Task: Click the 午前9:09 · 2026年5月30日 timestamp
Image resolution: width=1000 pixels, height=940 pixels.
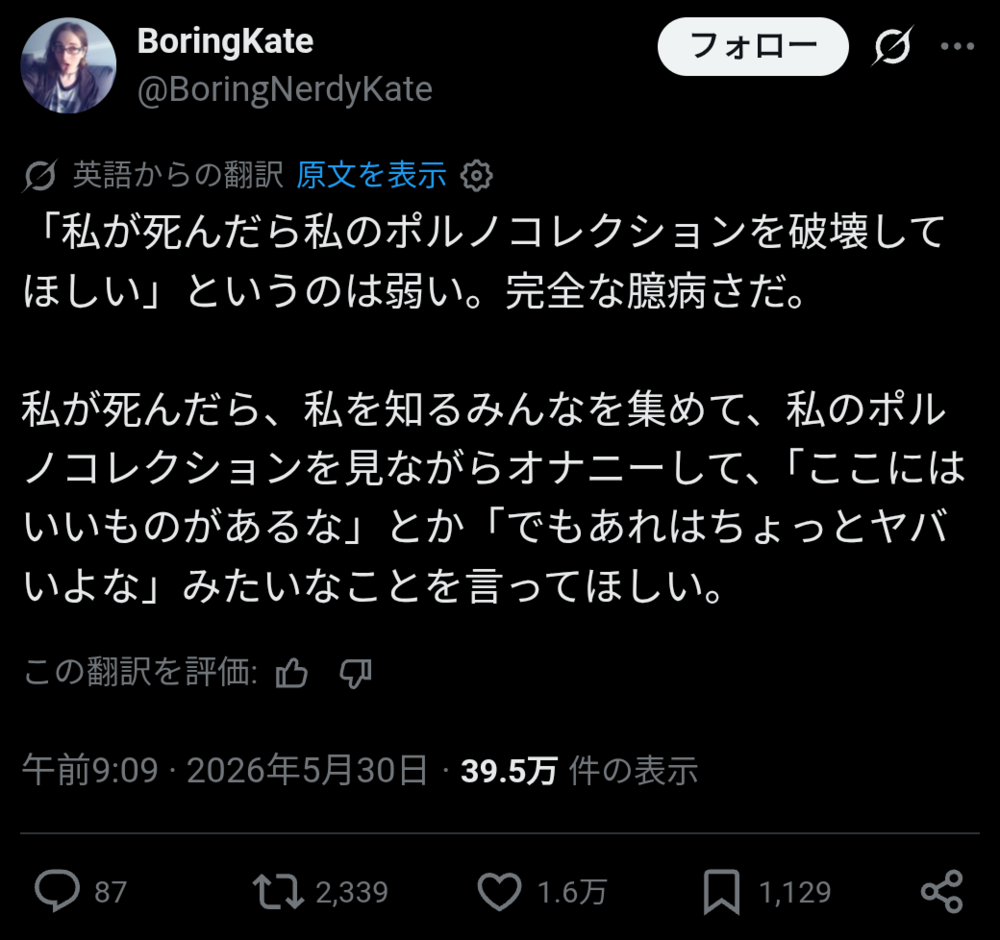Action: tap(224, 770)
